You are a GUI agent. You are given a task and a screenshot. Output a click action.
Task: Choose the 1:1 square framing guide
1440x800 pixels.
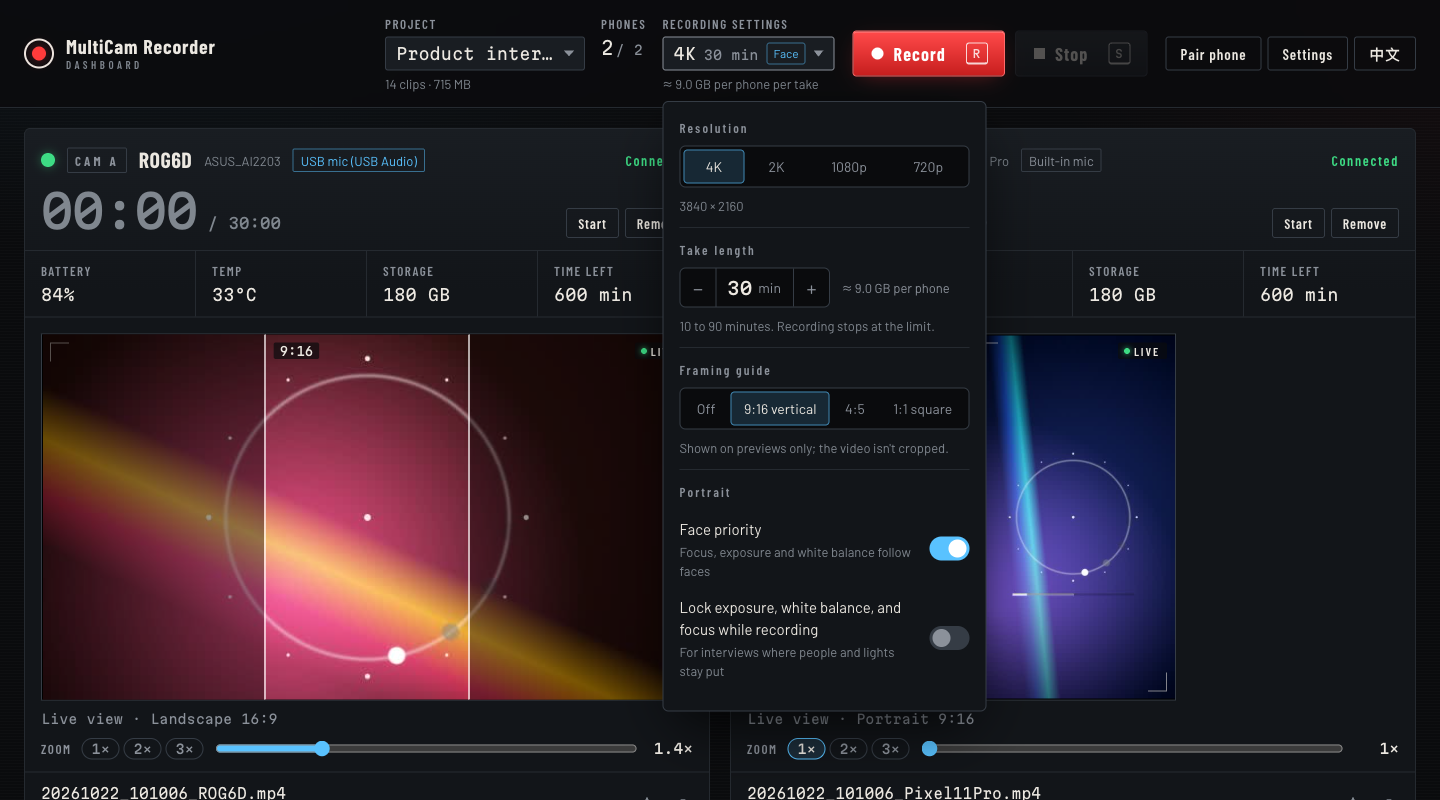coord(922,409)
